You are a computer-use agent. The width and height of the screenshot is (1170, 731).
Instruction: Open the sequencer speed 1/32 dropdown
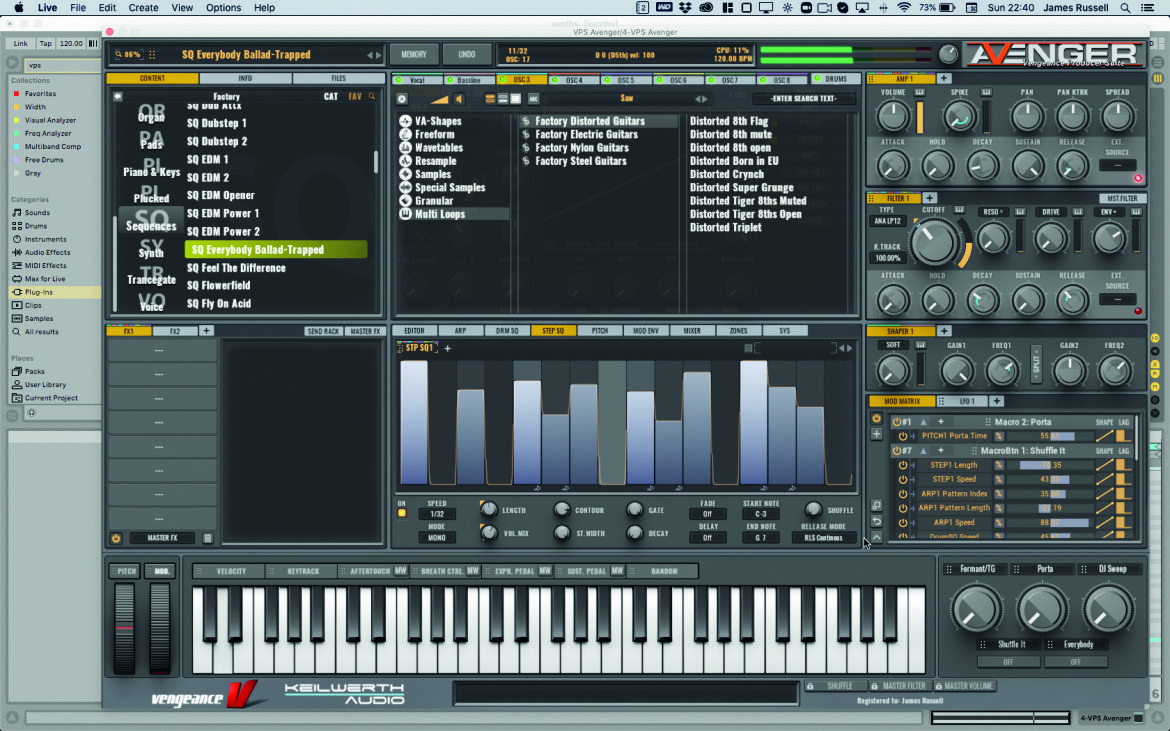click(437, 514)
